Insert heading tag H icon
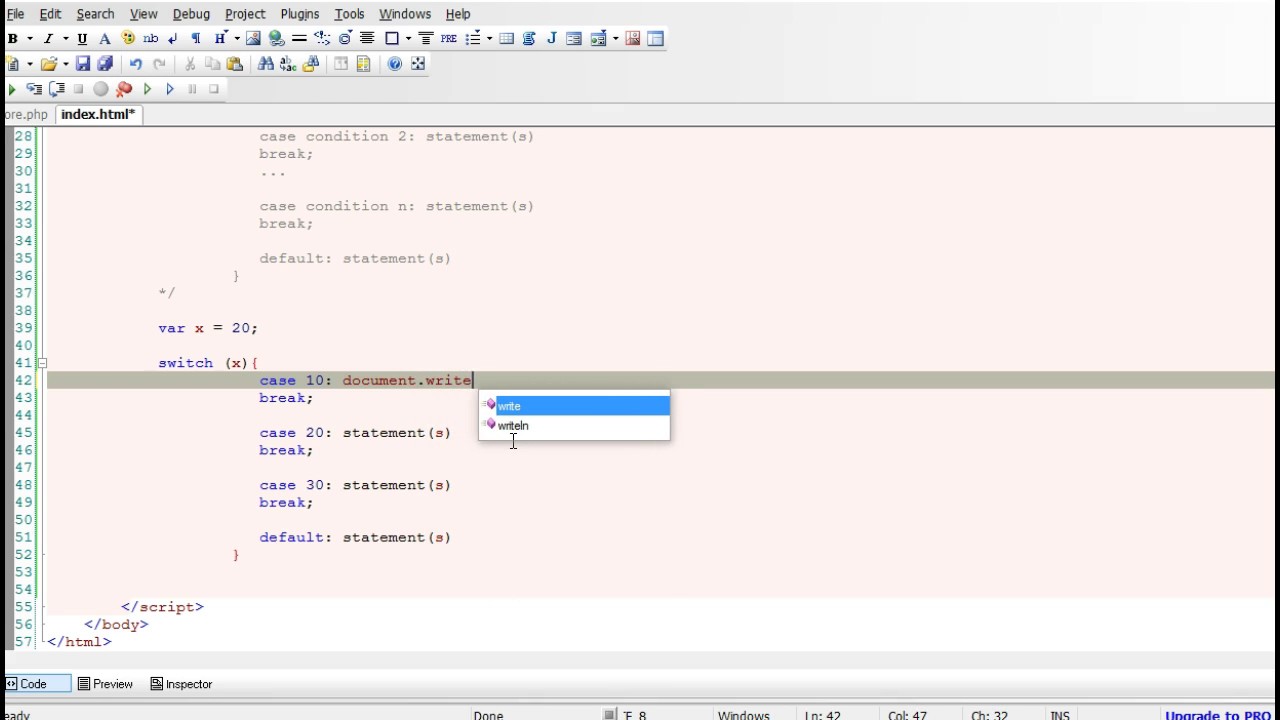The image size is (1280, 720). pyautogui.click(x=220, y=39)
